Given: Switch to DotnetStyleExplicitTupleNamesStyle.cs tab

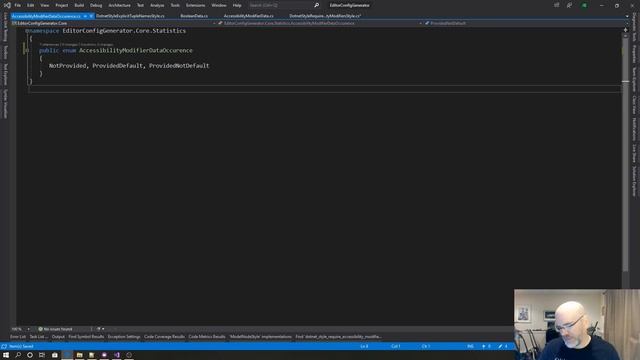Looking at the screenshot, I should pos(130,16).
